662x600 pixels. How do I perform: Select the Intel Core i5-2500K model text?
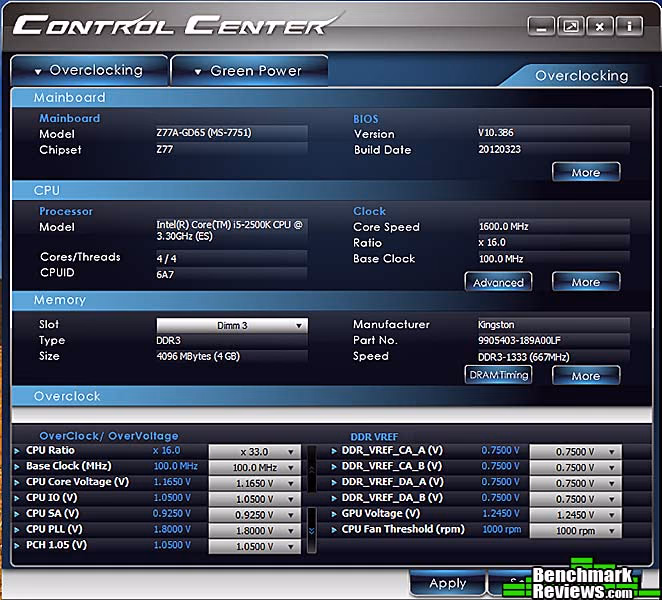[229, 230]
